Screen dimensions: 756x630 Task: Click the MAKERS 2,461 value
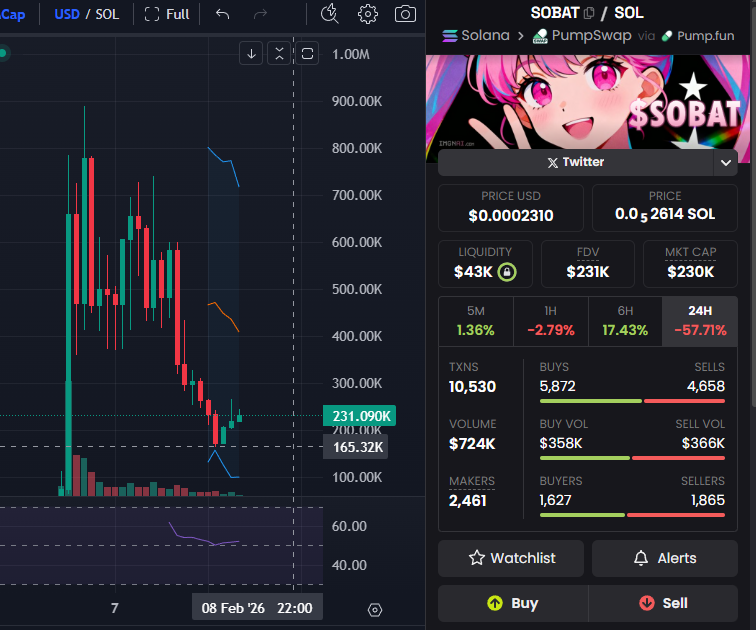(x=468, y=501)
